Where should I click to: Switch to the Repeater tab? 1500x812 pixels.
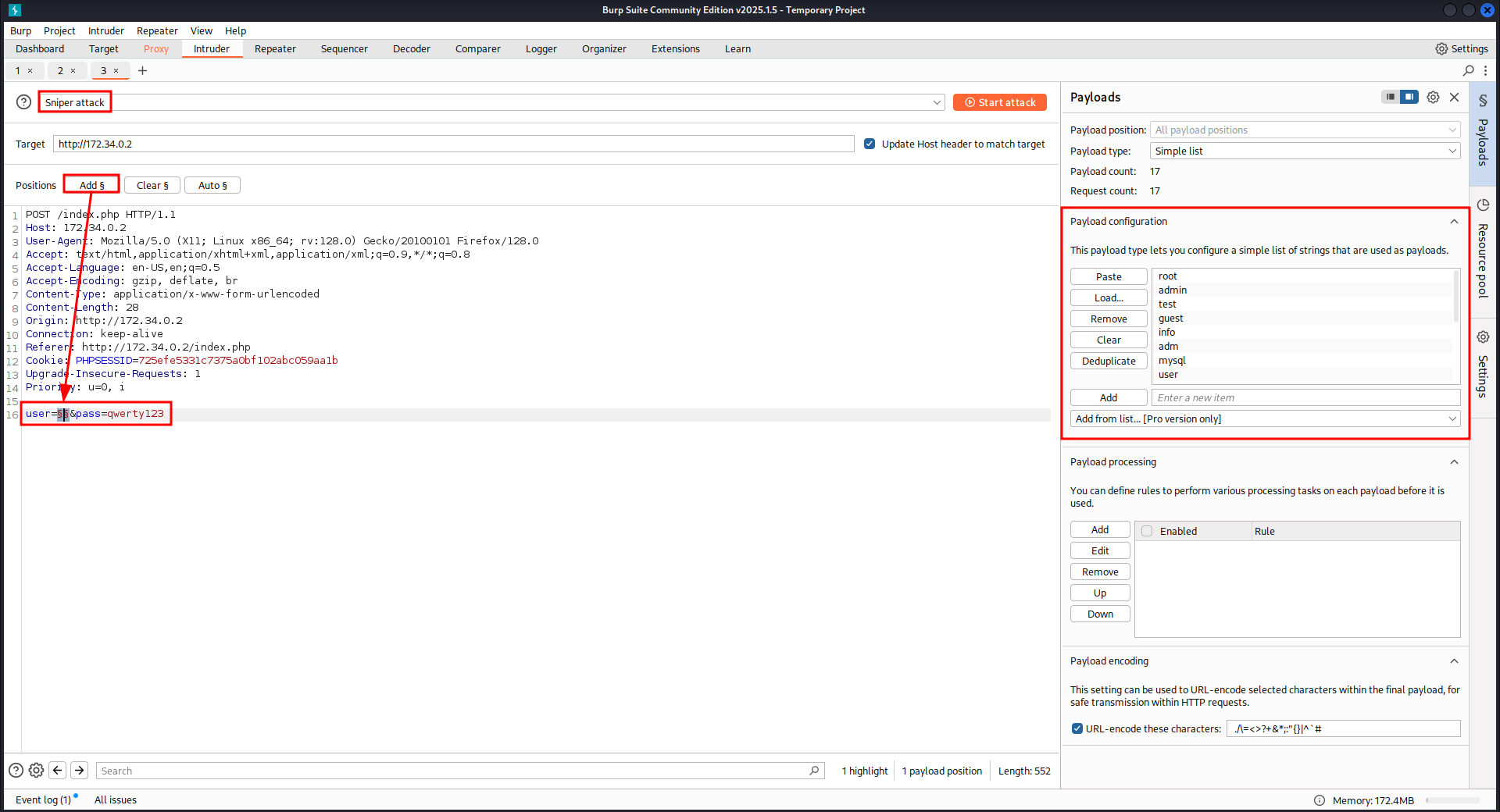(x=275, y=48)
